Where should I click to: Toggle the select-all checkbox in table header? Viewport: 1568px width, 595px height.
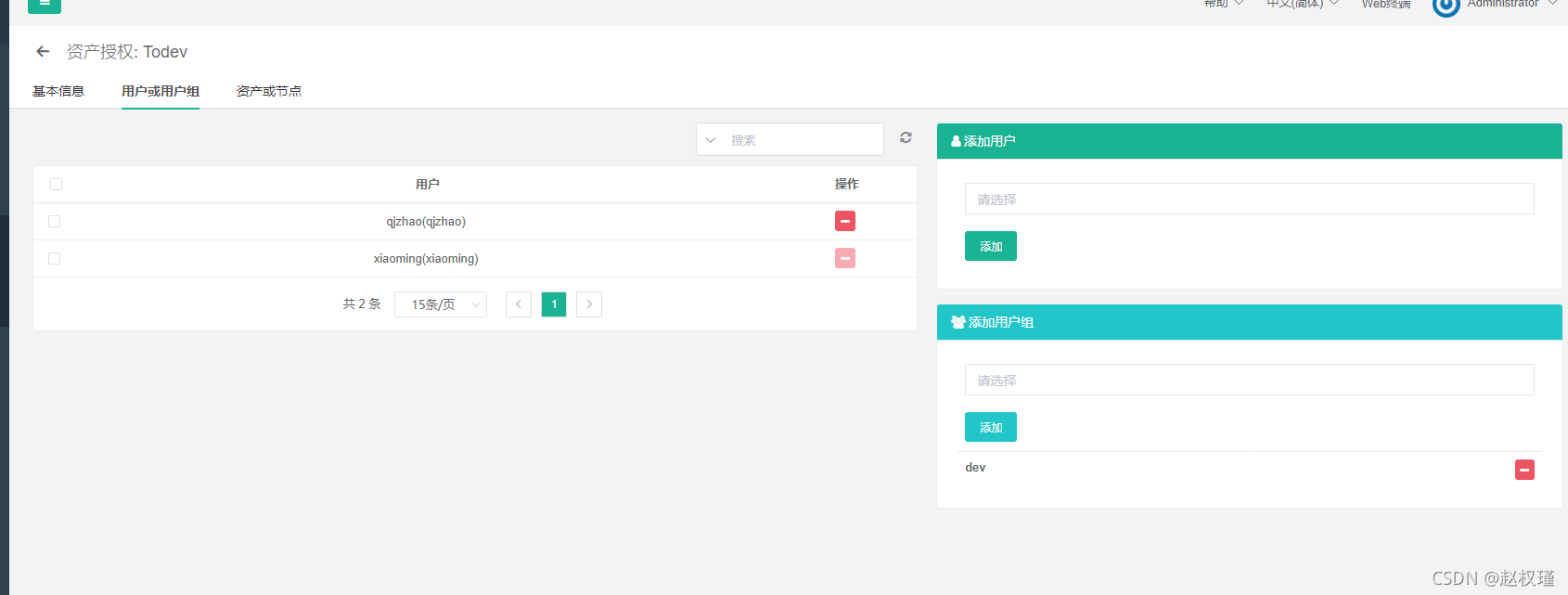pos(56,184)
